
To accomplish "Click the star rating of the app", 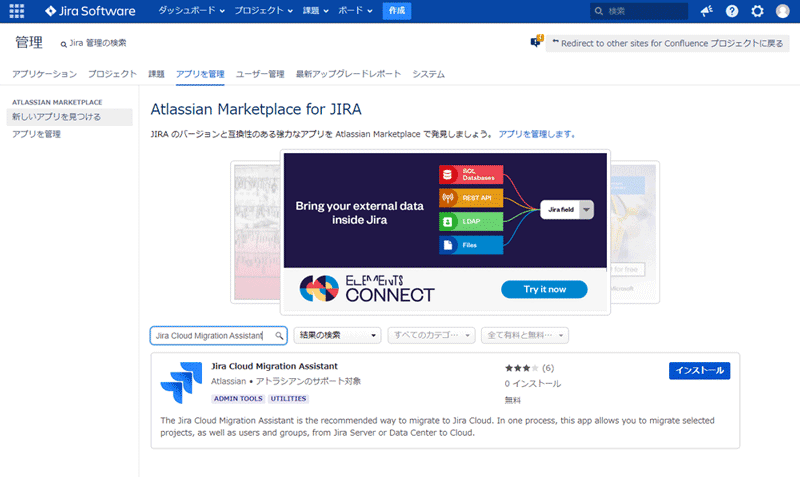I will pyautogui.click(x=521, y=368).
